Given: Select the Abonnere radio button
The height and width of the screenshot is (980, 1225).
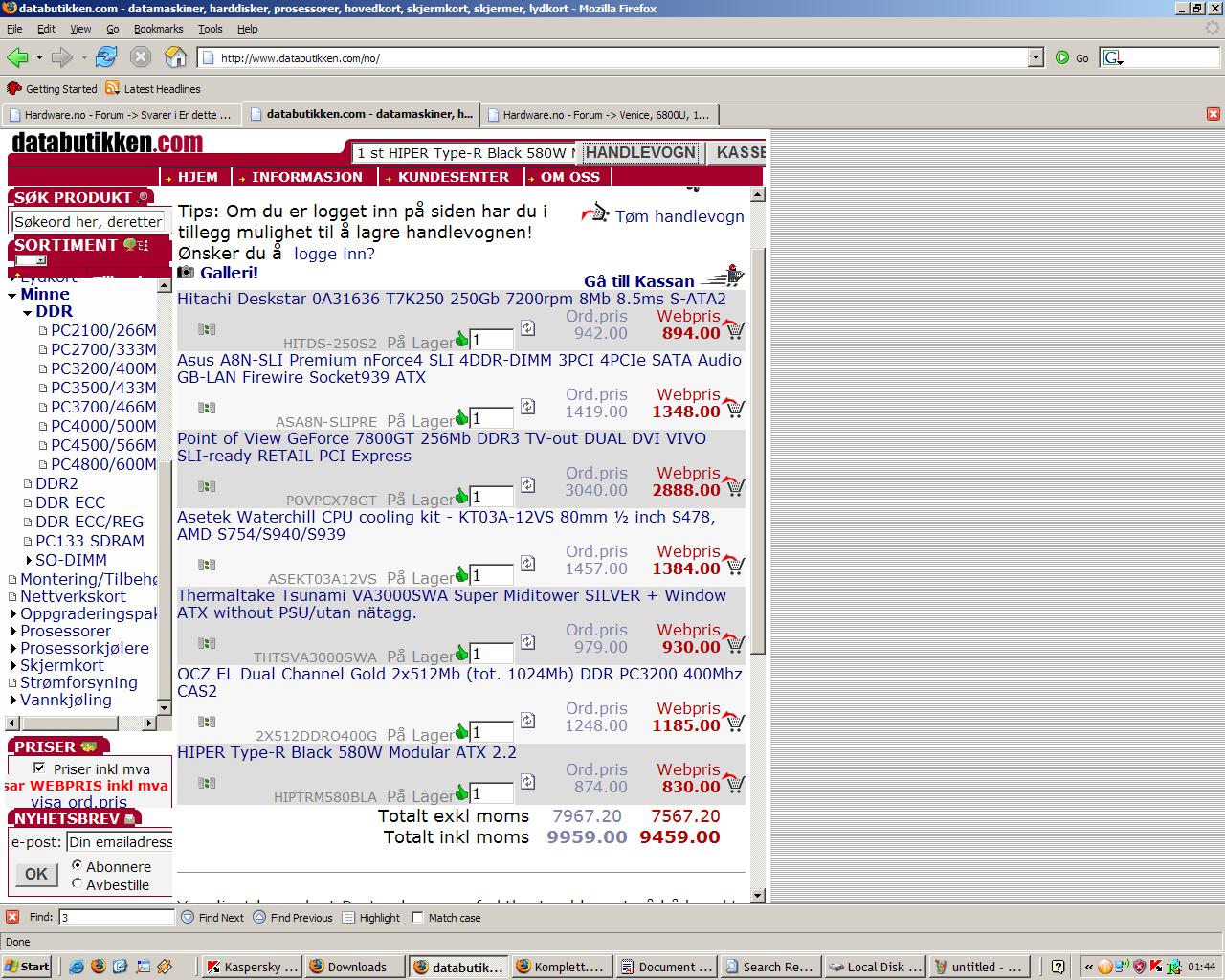Looking at the screenshot, I should [78, 865].
